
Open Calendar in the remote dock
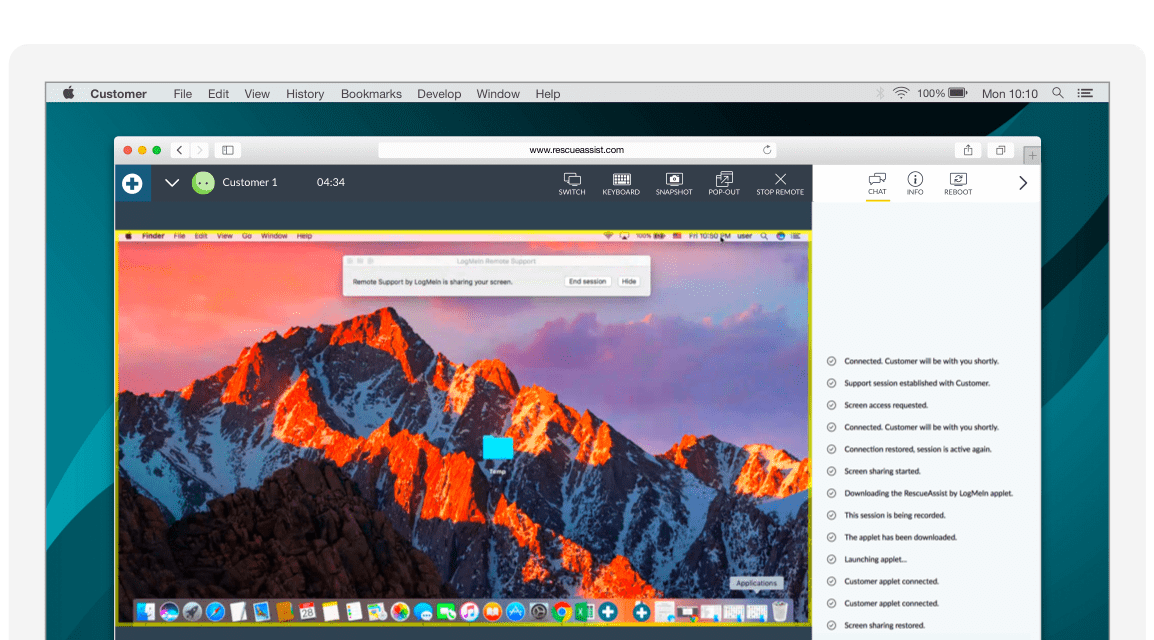click(x=308, y=611)
